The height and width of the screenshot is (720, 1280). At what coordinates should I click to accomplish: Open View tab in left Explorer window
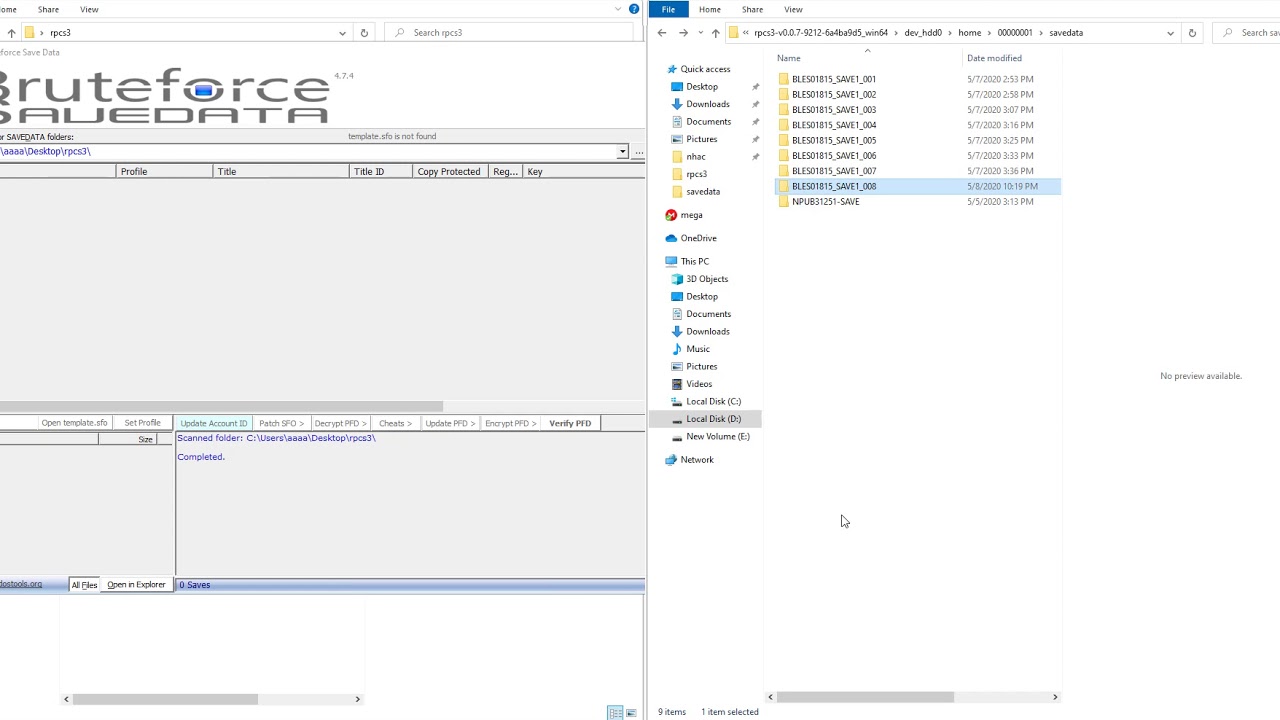[x=89, y=9]
